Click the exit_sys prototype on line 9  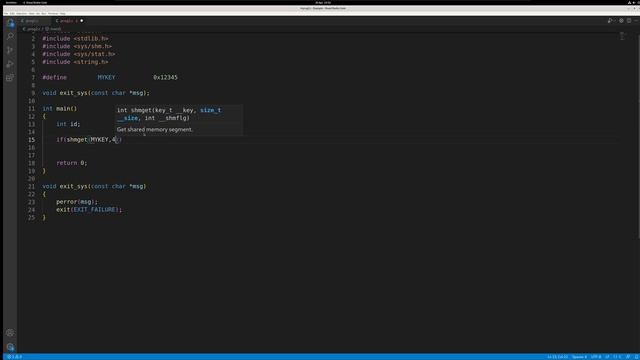[x=96, y=93]
